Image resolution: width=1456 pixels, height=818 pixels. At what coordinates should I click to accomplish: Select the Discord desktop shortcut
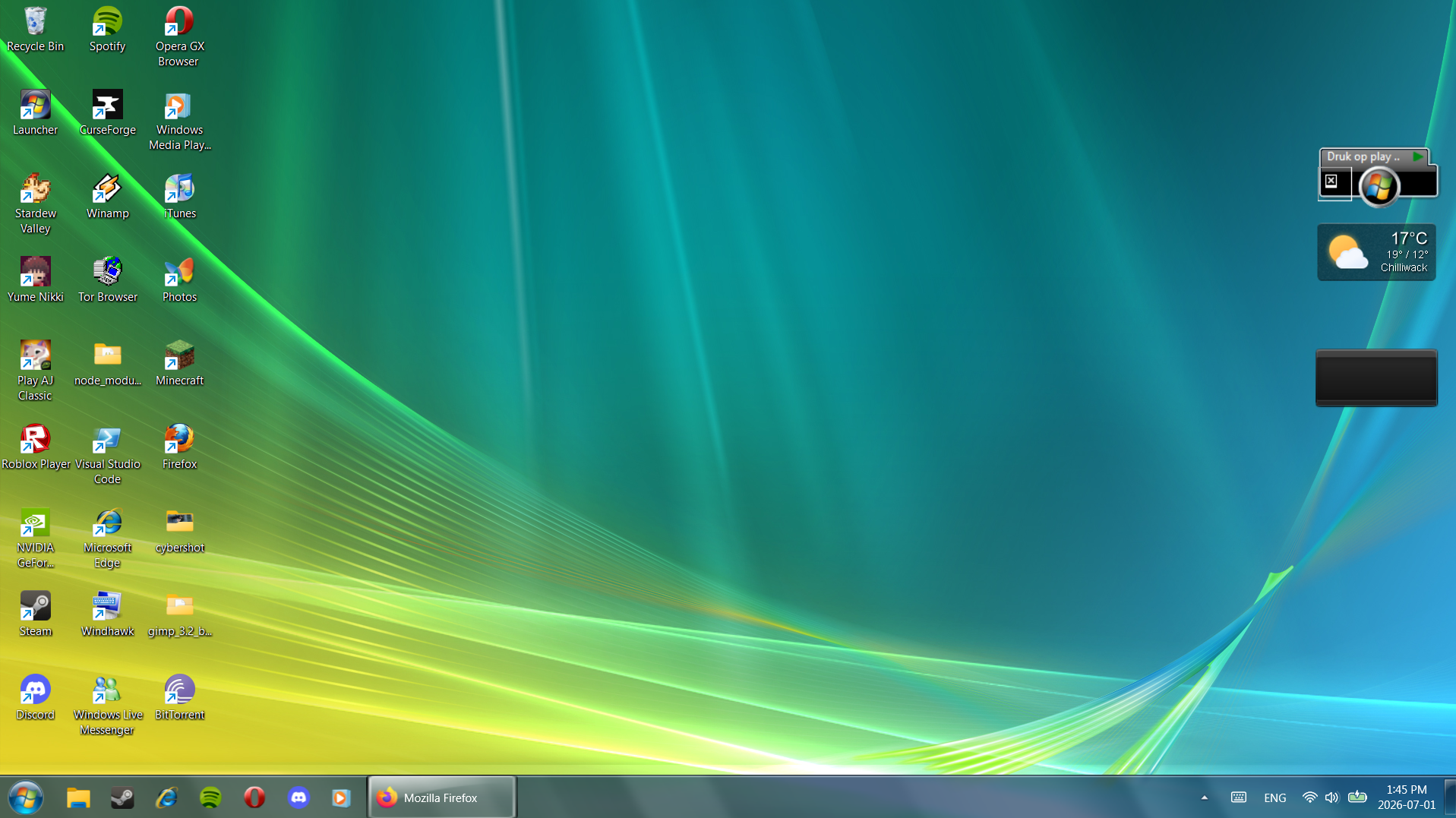click(35, 699)
